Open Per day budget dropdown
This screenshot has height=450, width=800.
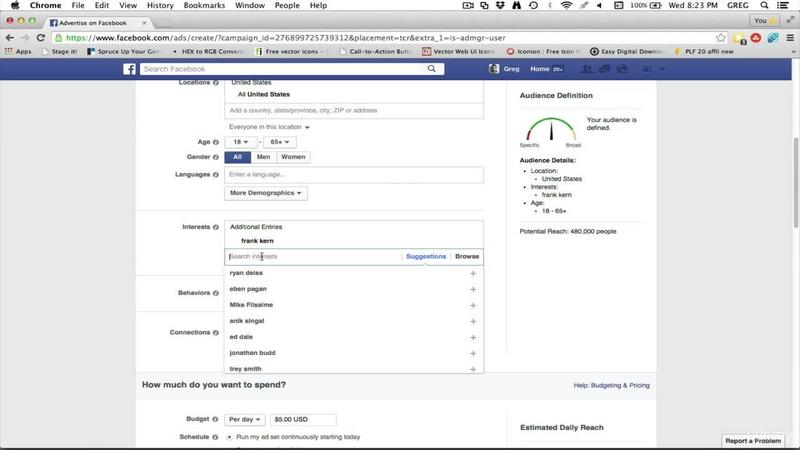[244, 419]
